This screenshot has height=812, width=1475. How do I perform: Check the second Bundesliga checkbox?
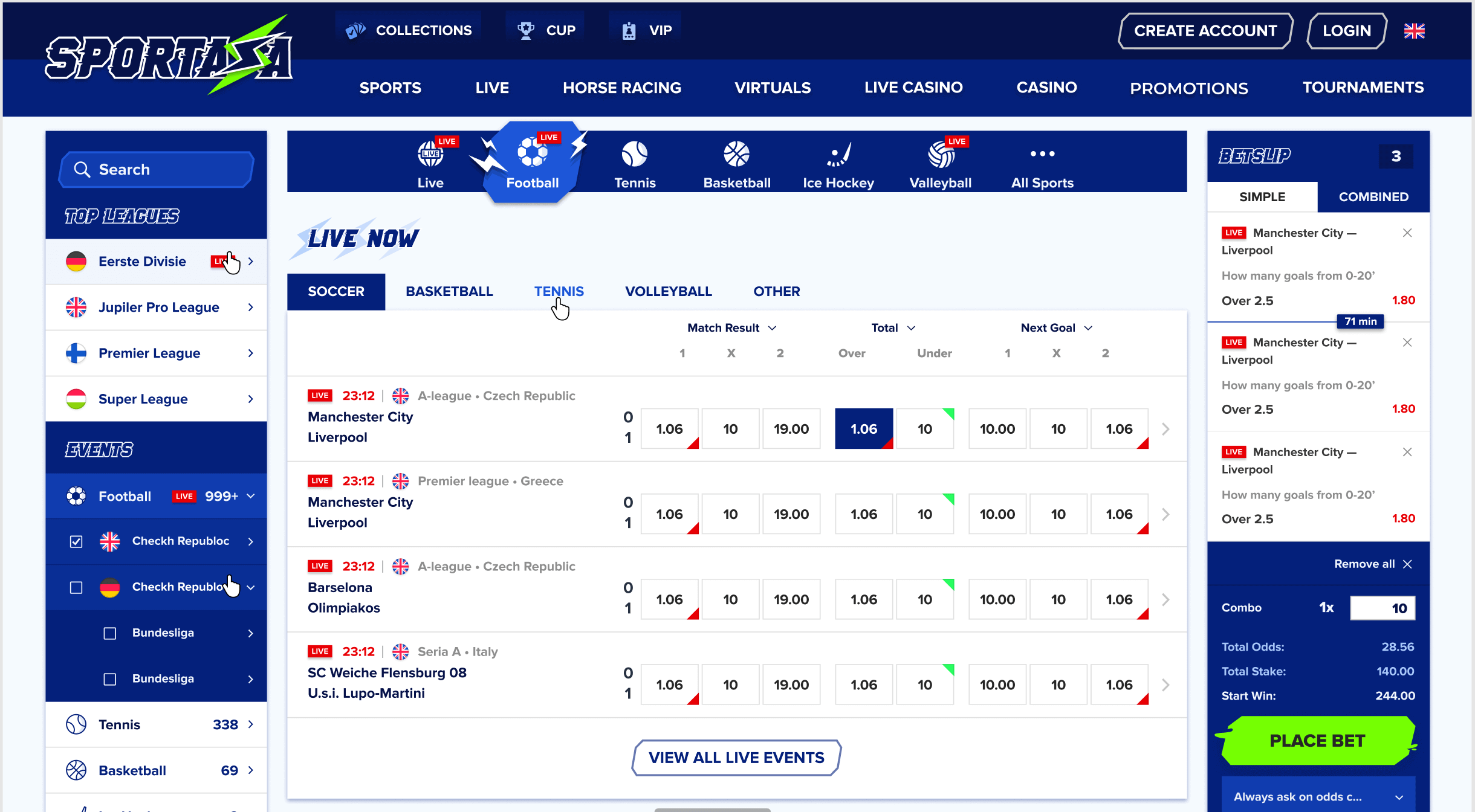[110, 679]
